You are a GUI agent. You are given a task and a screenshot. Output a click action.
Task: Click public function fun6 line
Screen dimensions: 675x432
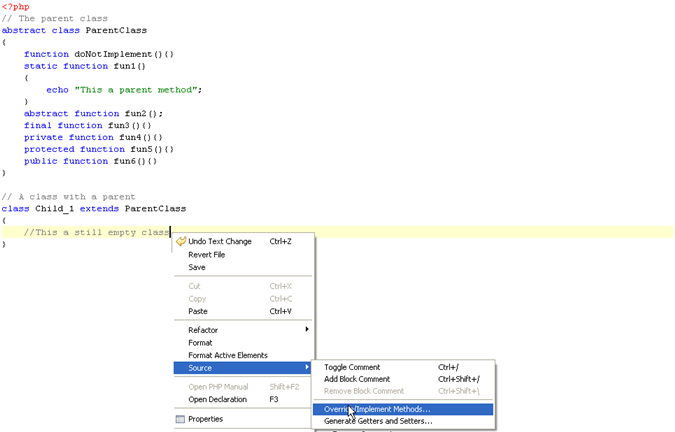coord(90,161)
